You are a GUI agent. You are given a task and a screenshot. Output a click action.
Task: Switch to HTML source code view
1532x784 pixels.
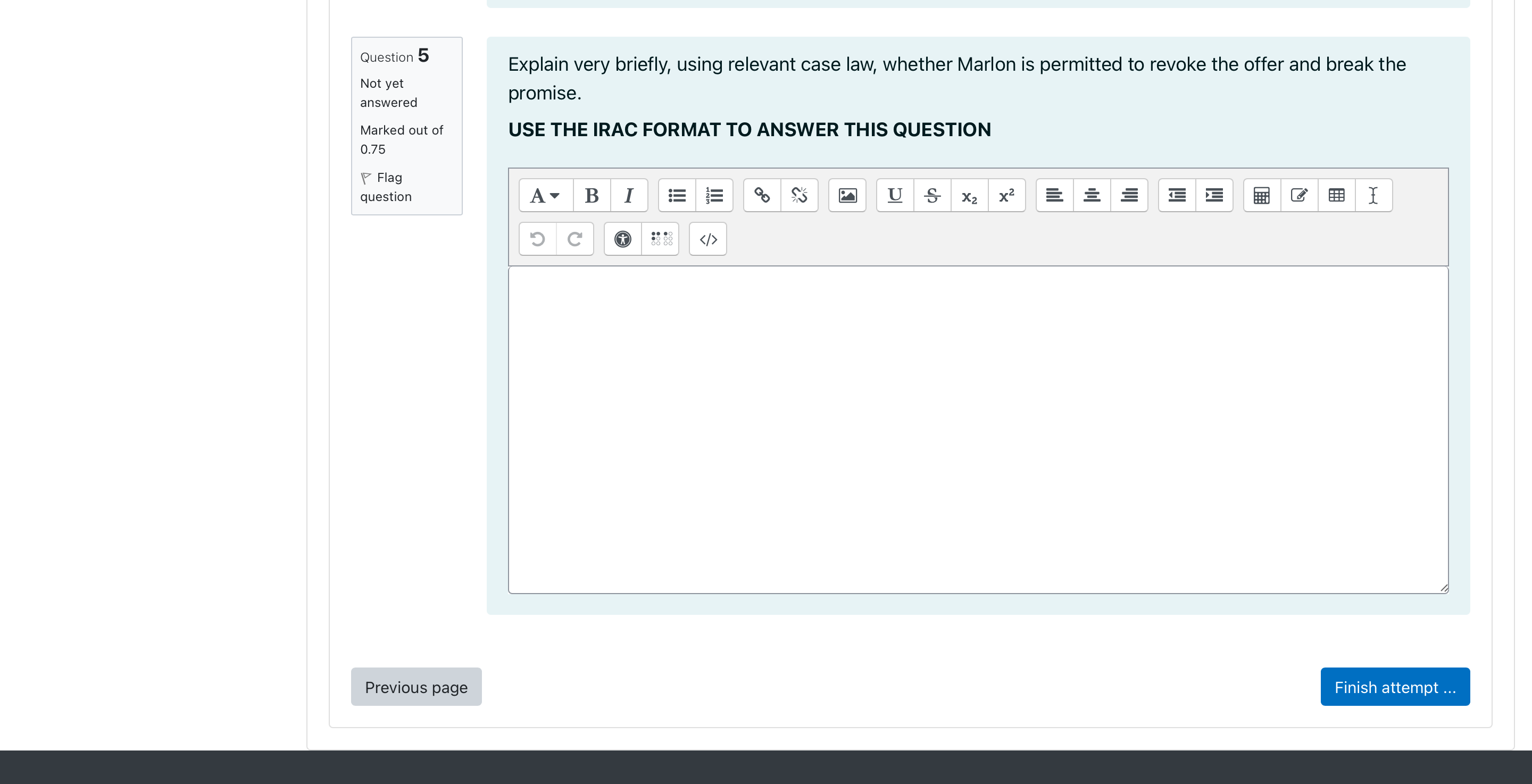click(707, 238)
